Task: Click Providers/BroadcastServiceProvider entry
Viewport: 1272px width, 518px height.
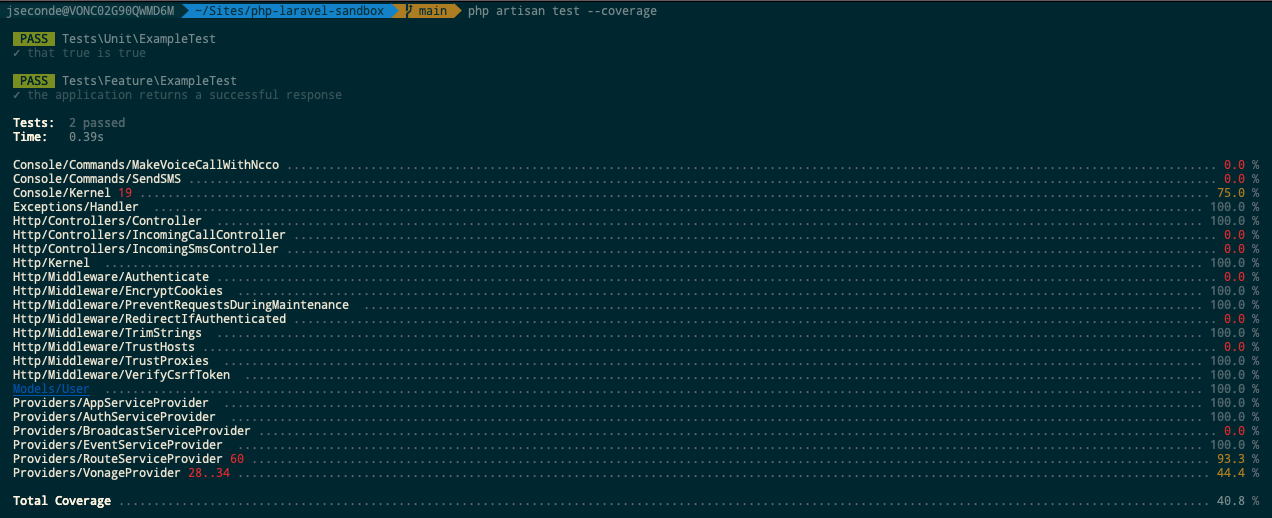Action: 132,431
